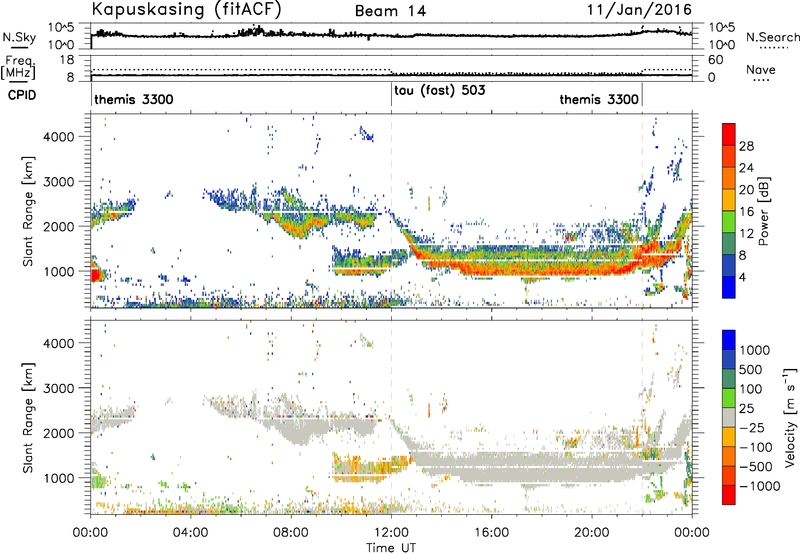Click the 'Nave' legend label
800x554 pixels.
point(761,70)
